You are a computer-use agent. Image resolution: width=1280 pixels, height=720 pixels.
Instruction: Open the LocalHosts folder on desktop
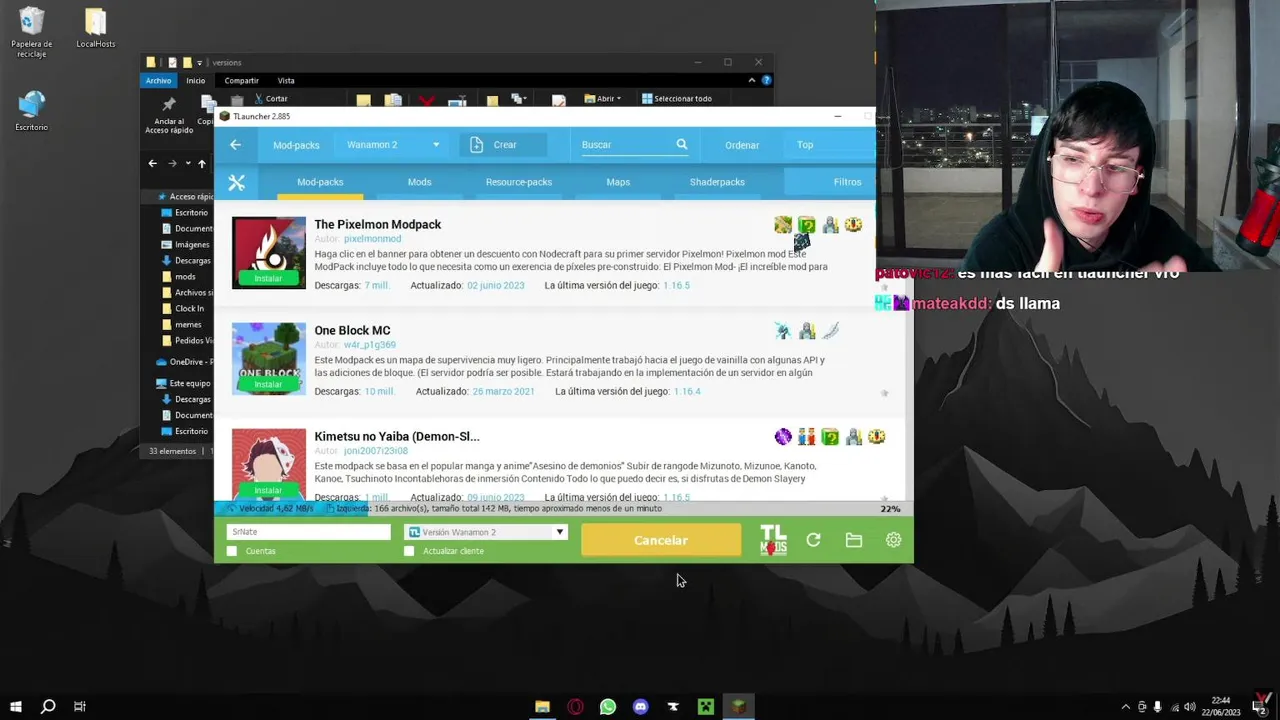(x=95, y=28)
